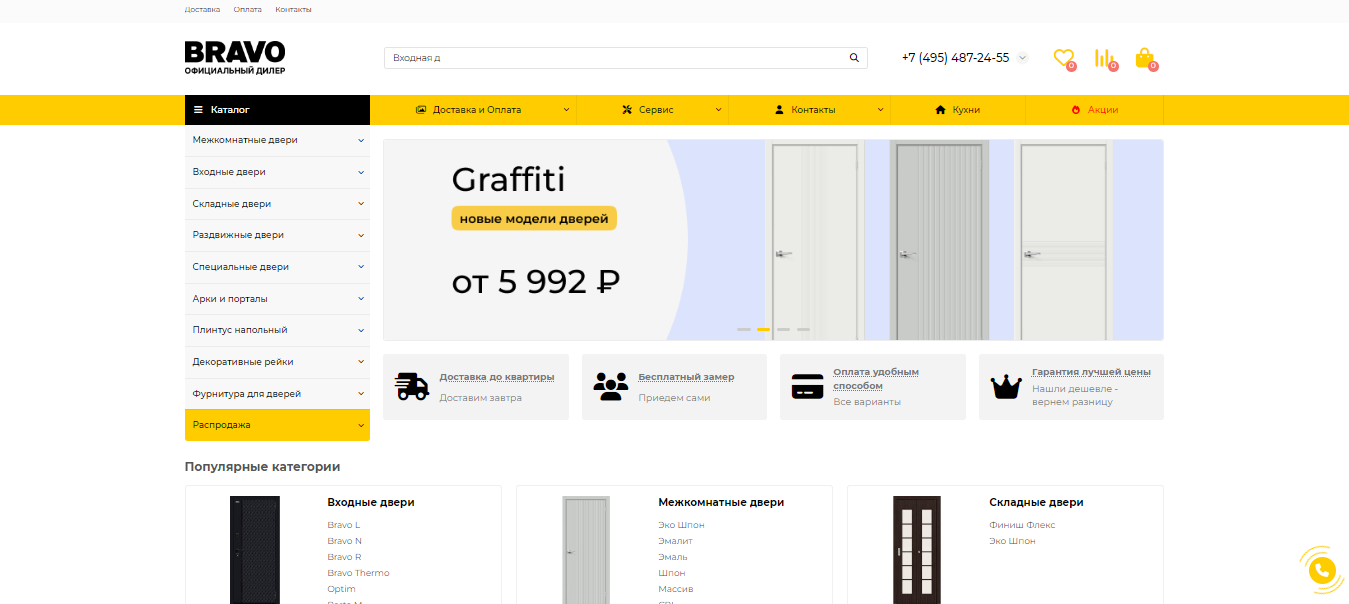This screenshot has height=604, width=1349.
Task: Expand Распродажа sidebar chevron
Action: 361,425
